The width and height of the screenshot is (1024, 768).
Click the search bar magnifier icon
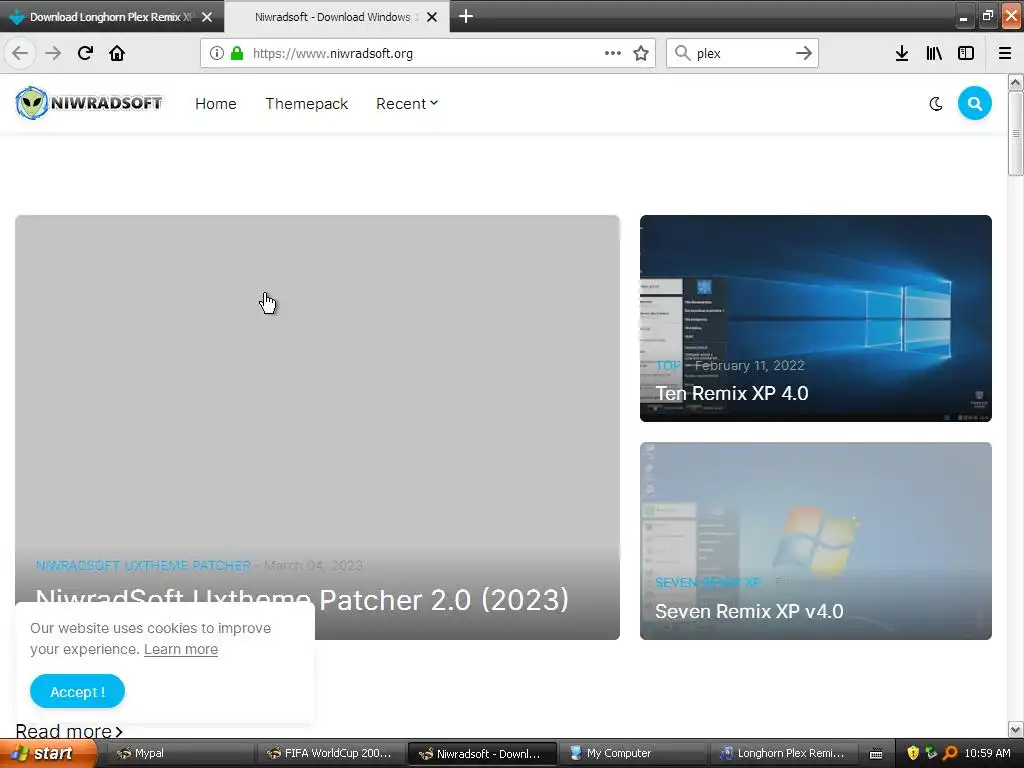click(x=682, y=53)
